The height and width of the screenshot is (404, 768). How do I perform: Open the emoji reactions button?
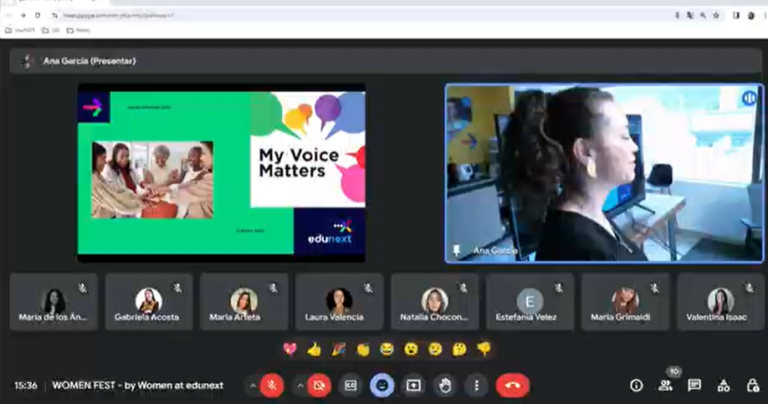pyautogui.click(x=382, y=386)
